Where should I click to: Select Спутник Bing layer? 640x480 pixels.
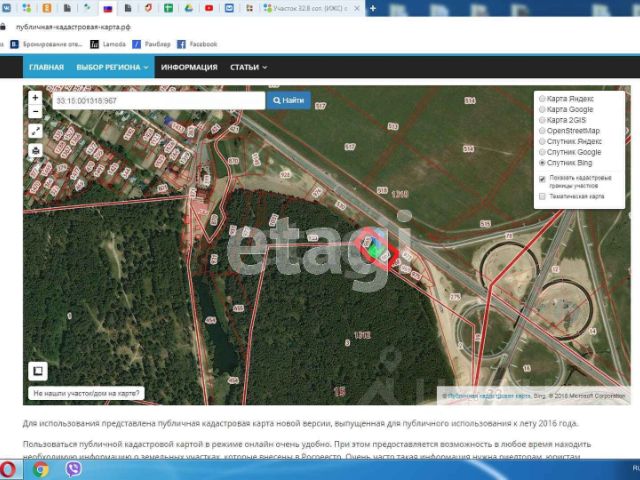pos(542,162)
